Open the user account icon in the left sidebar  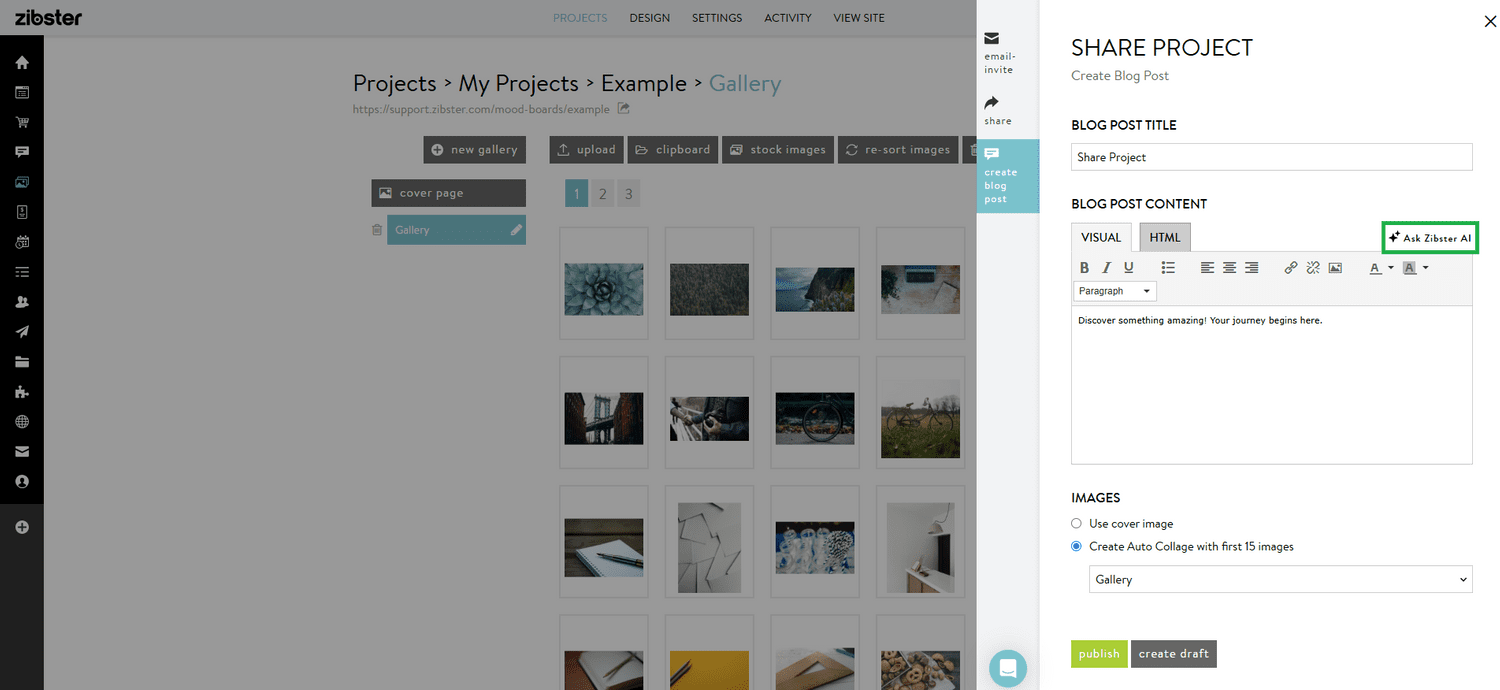point(22,482)
